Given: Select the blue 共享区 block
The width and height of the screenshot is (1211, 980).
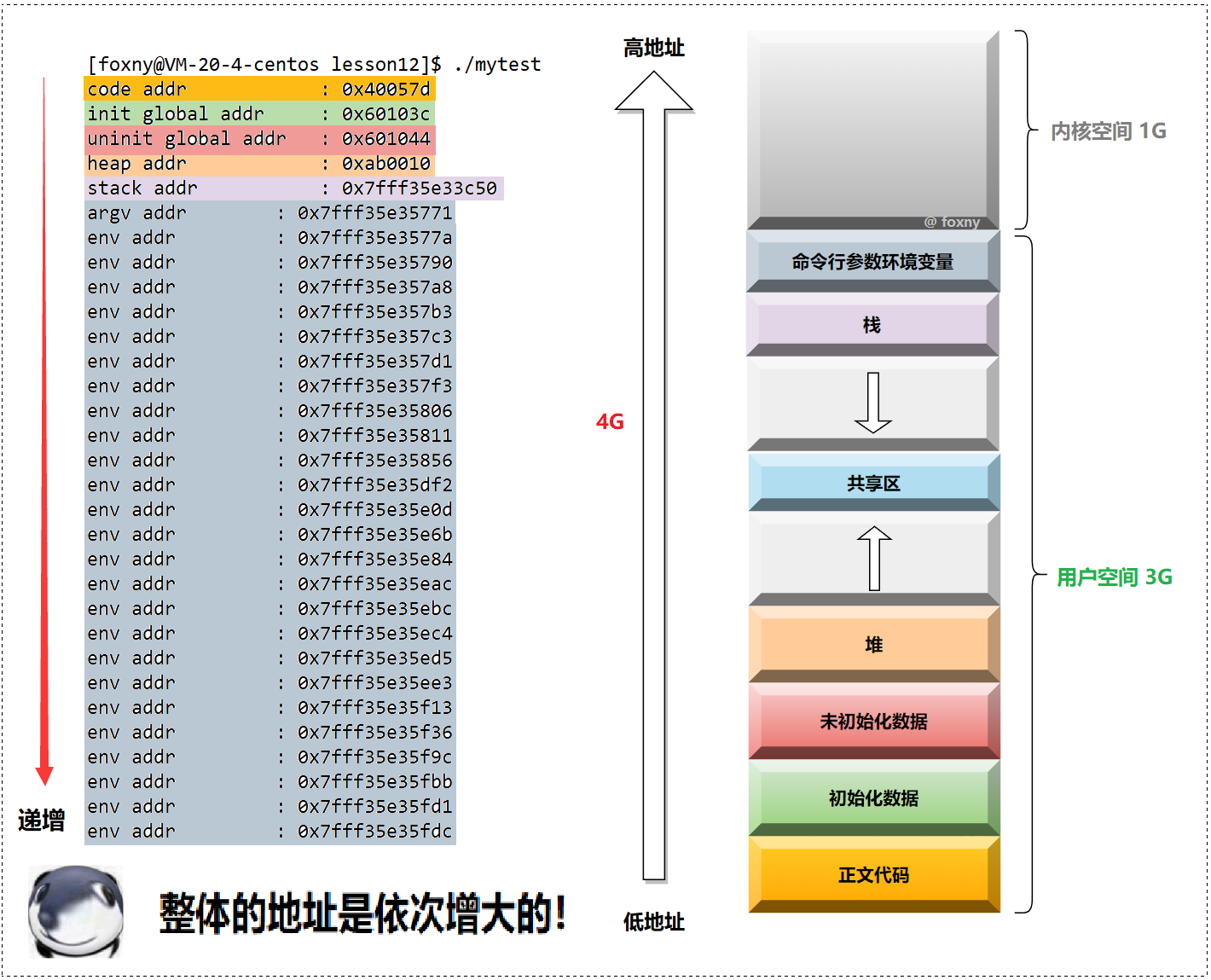Looking at the screenshot, I should [x=873, y=483].
